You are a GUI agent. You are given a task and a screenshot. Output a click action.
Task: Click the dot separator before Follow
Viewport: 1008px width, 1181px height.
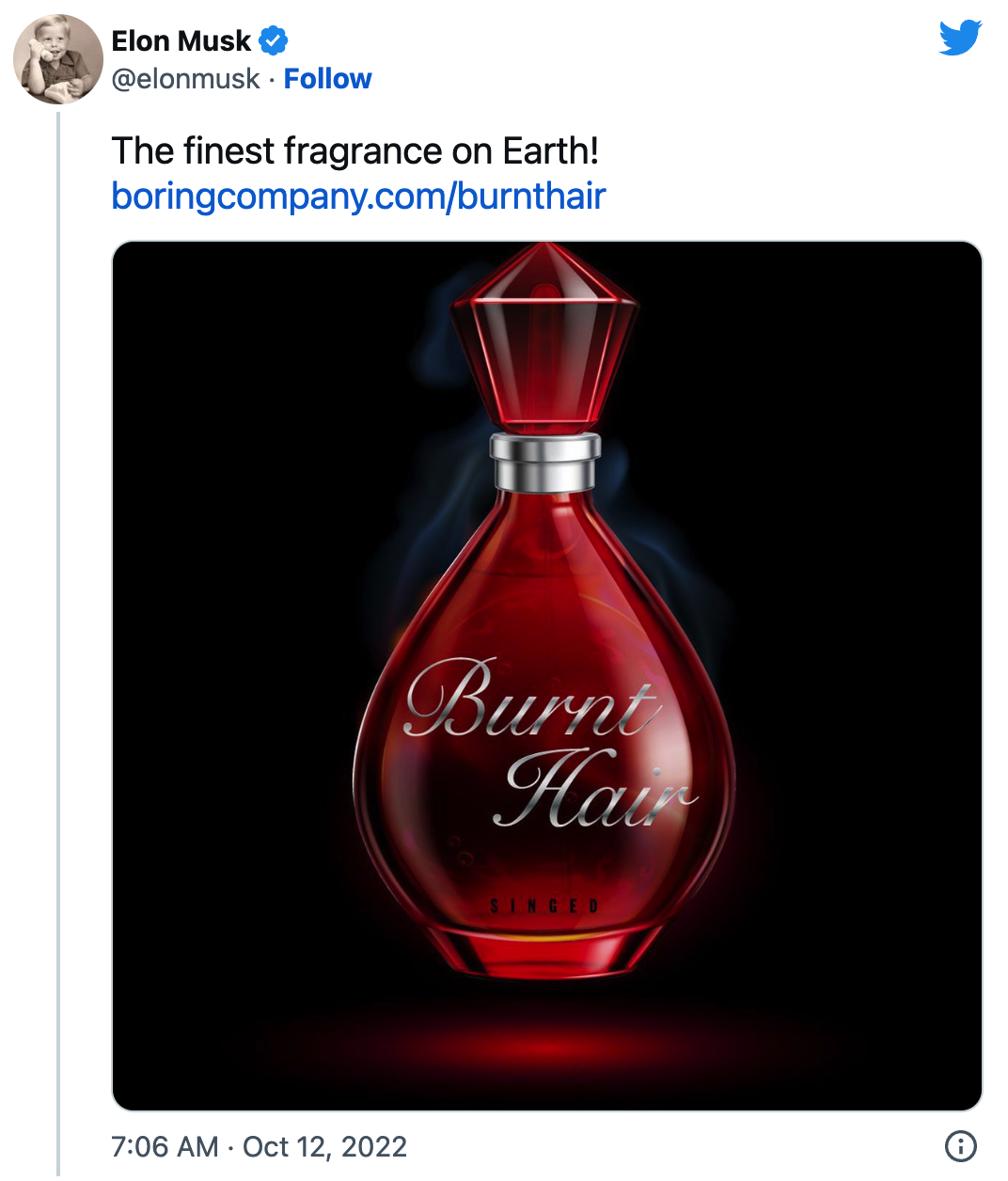pos(272,80)
